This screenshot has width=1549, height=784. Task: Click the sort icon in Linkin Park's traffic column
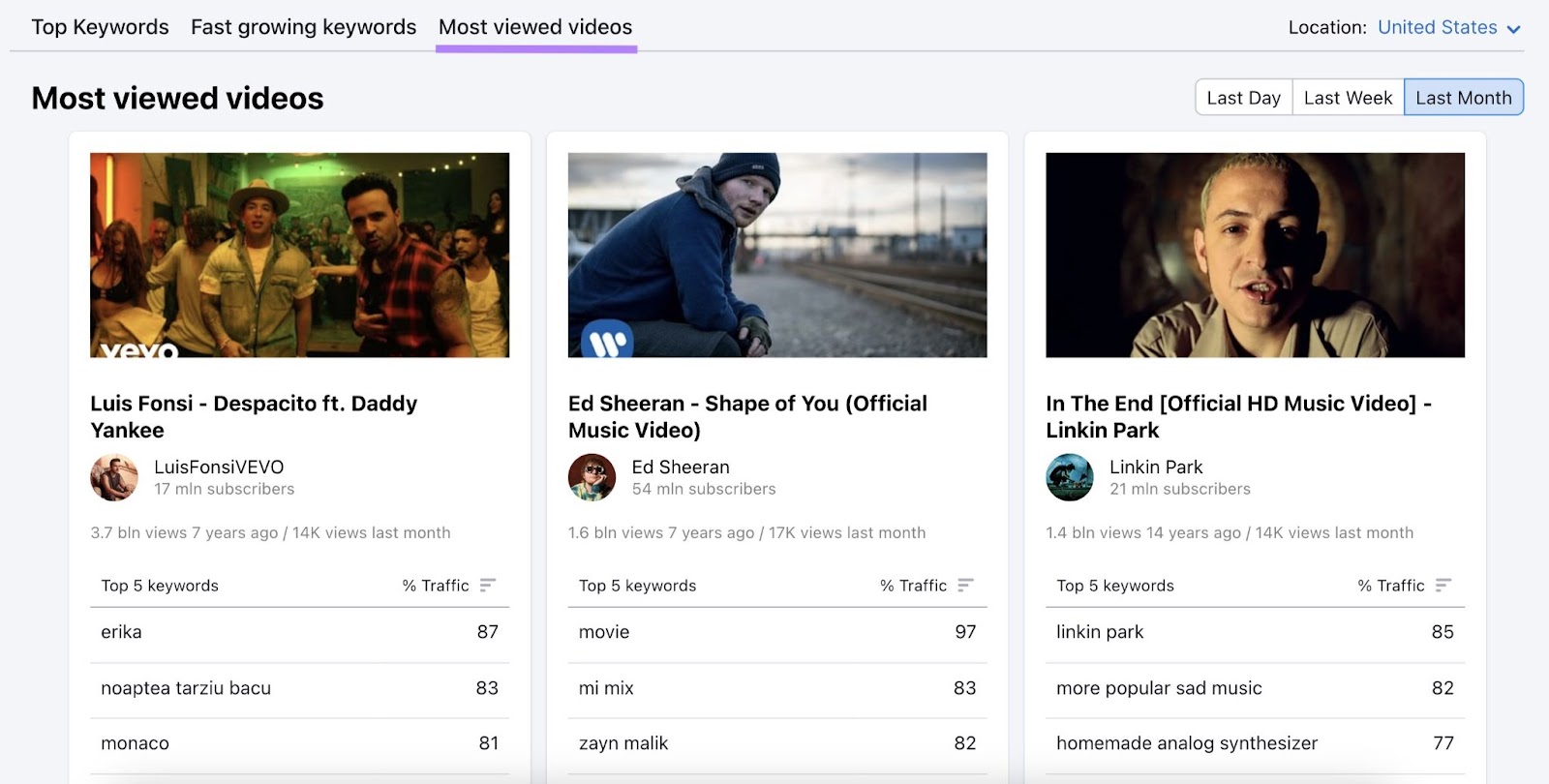pyautogui.click(x=1443, y=586)
